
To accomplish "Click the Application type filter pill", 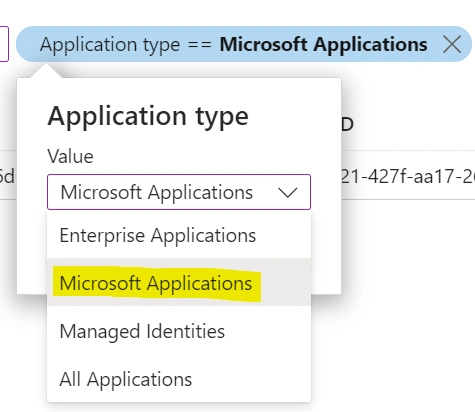I will click(x=244, y=44).
